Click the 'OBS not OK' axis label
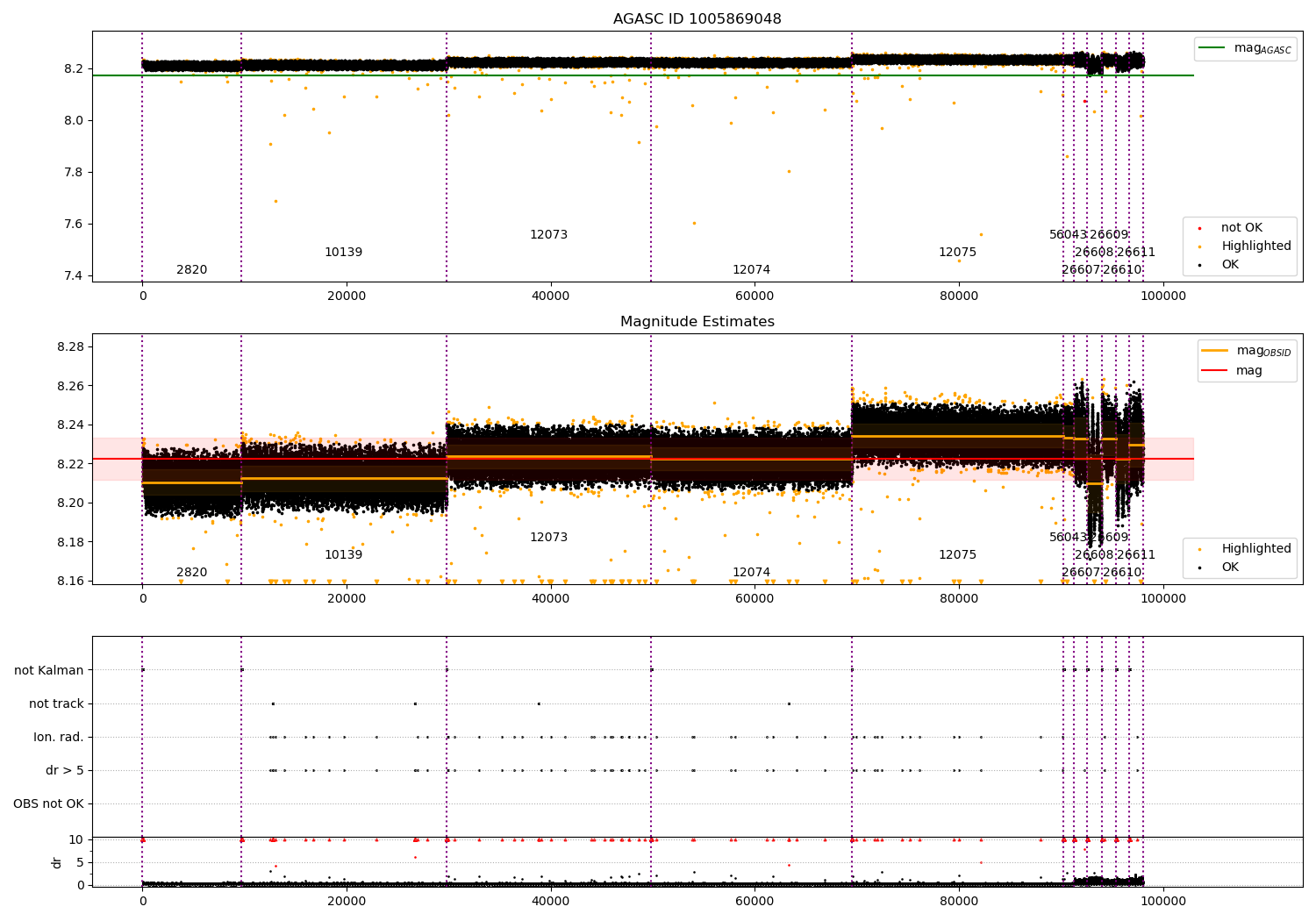The width and height of the screenshot is (1316, 921). 48,804
